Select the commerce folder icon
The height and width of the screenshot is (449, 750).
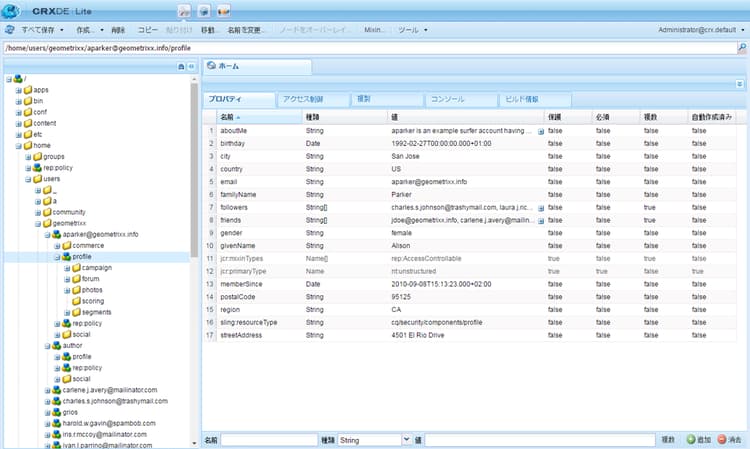[66, 245]
